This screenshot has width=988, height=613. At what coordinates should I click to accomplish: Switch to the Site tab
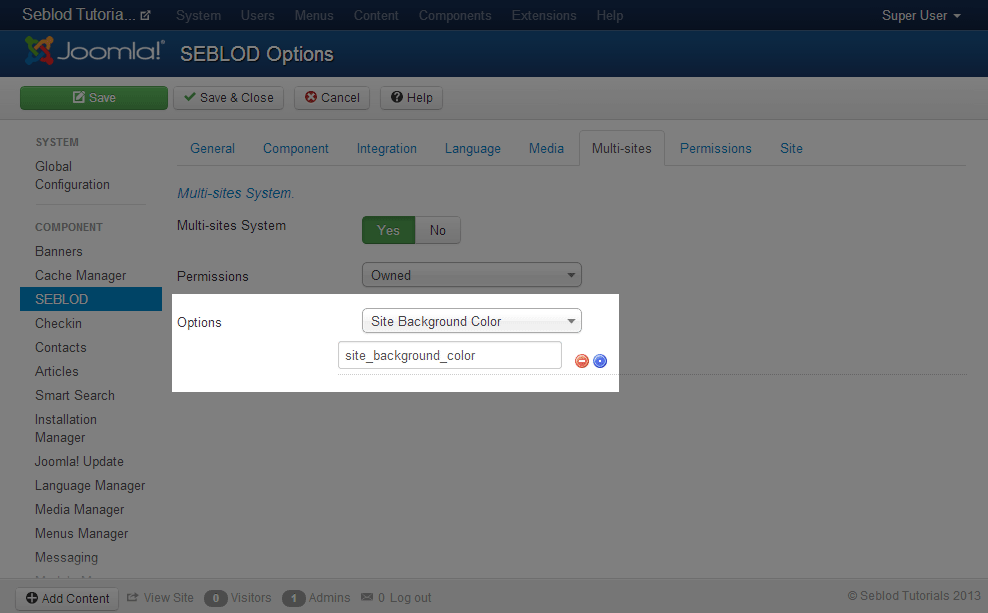pyautogui.click(x=791, y=149)
